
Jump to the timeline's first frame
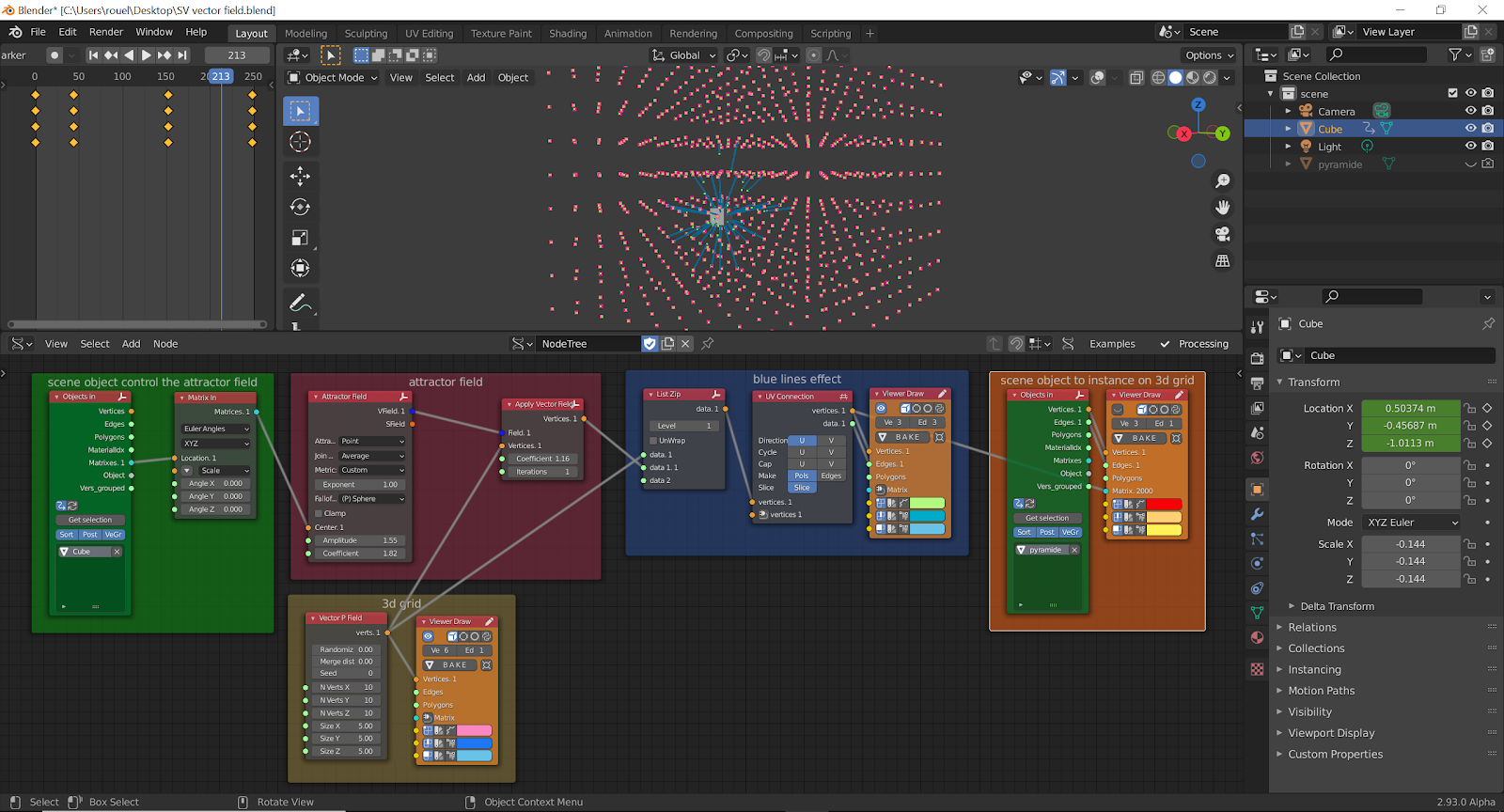point(93,55)
